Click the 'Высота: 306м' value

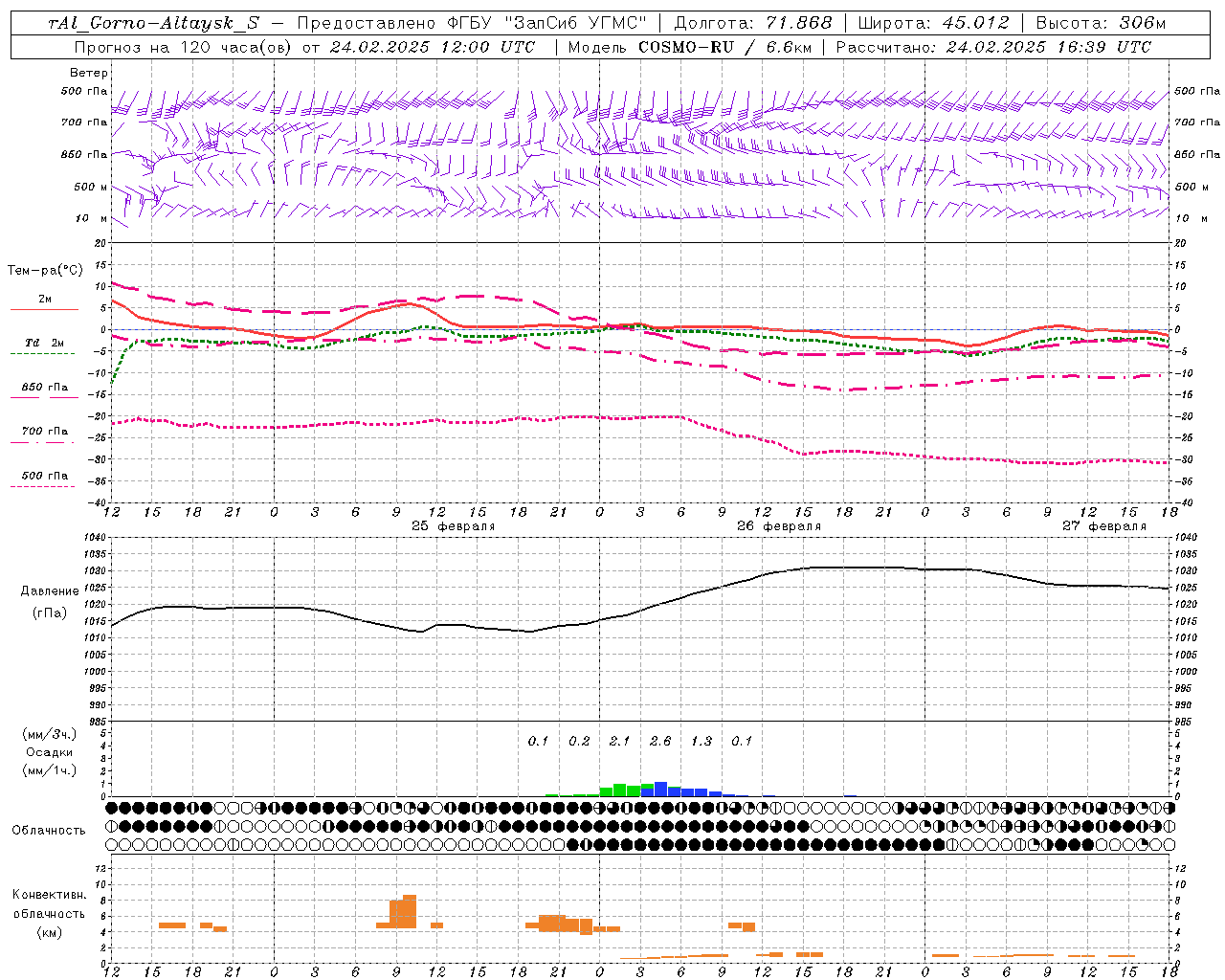click(1102, 23)
